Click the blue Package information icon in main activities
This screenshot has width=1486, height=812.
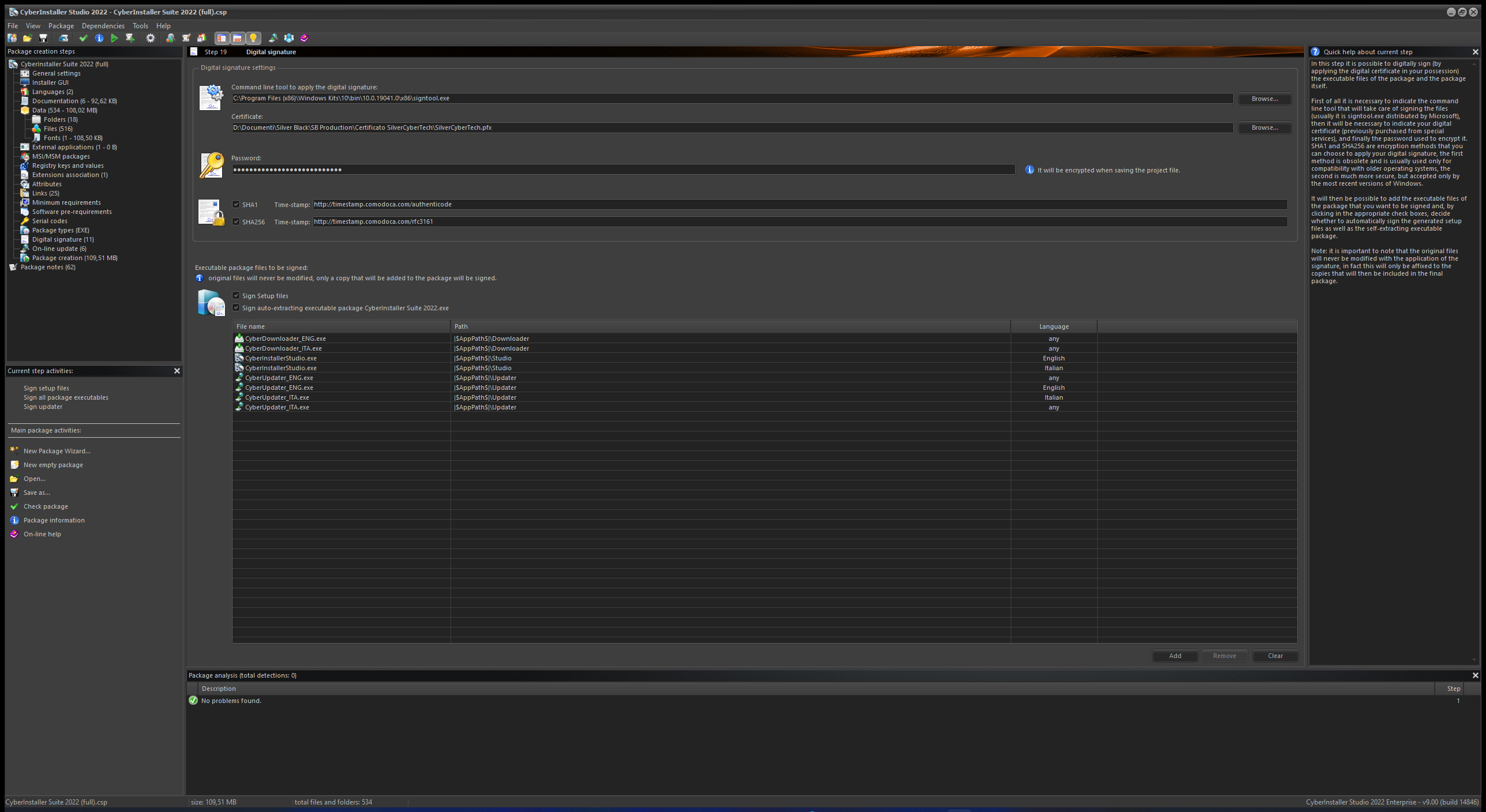tap(14, 520)
